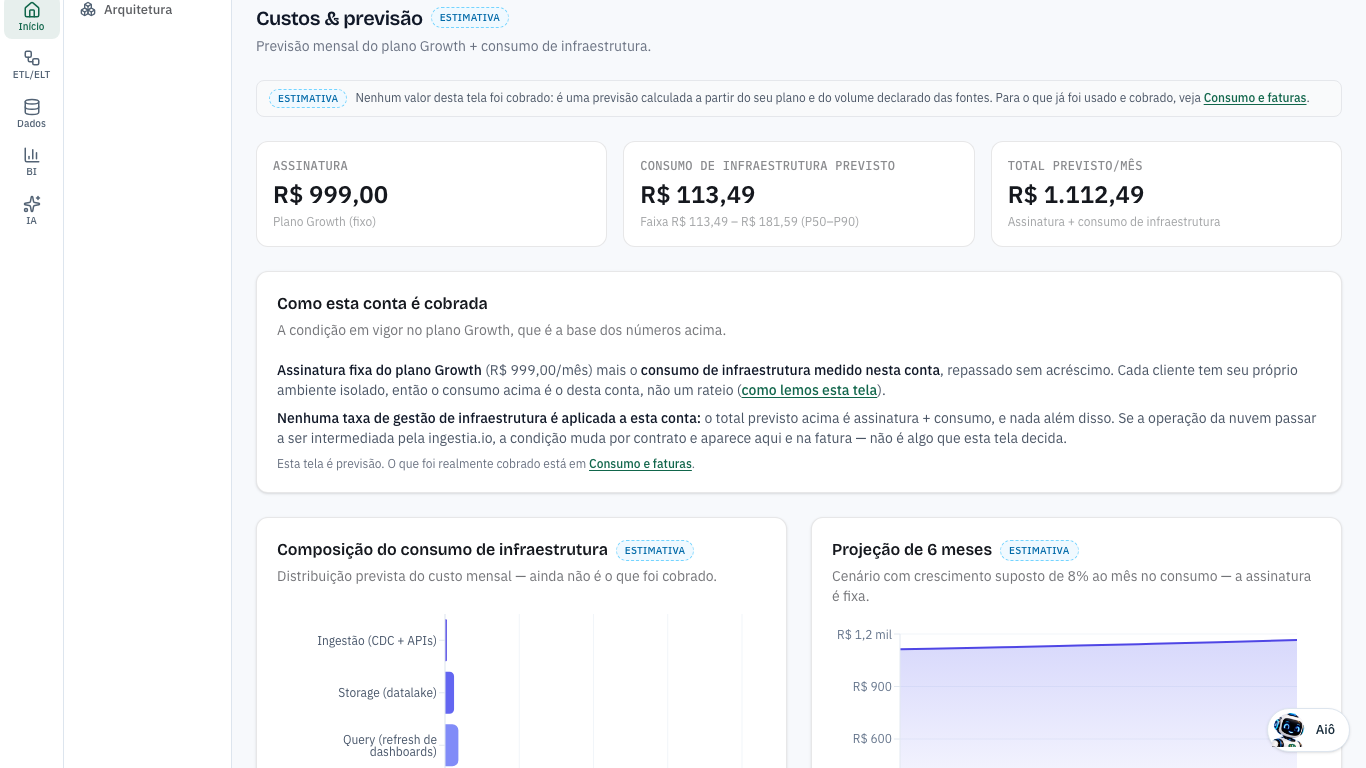The height and width of the screenshot is (768, 1366).
Task: Click the Storage (datalake) bar in chart
Action: pyautogui.click(x=450, y=693)
